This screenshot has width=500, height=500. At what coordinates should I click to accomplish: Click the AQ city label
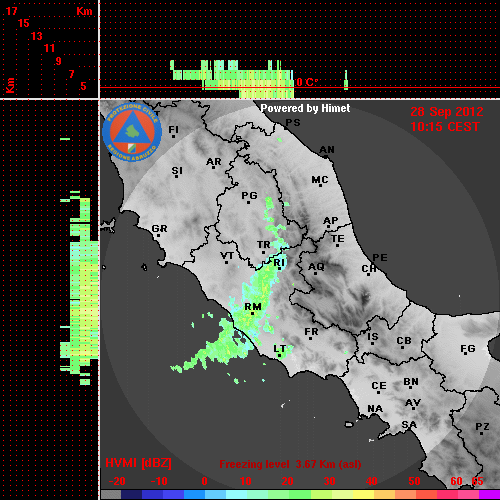click(x=316, y=267)
